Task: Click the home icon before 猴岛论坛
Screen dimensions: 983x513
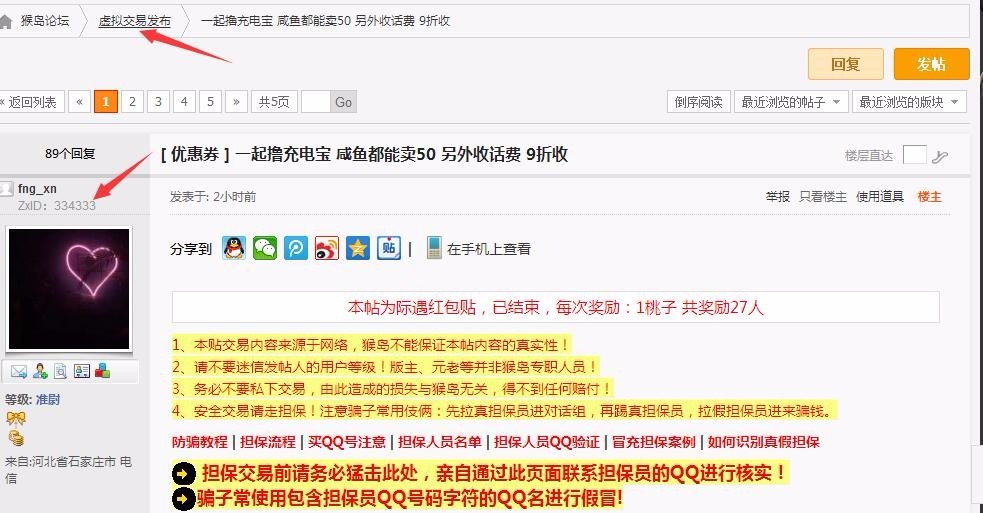Action: (x=5, y=21)
